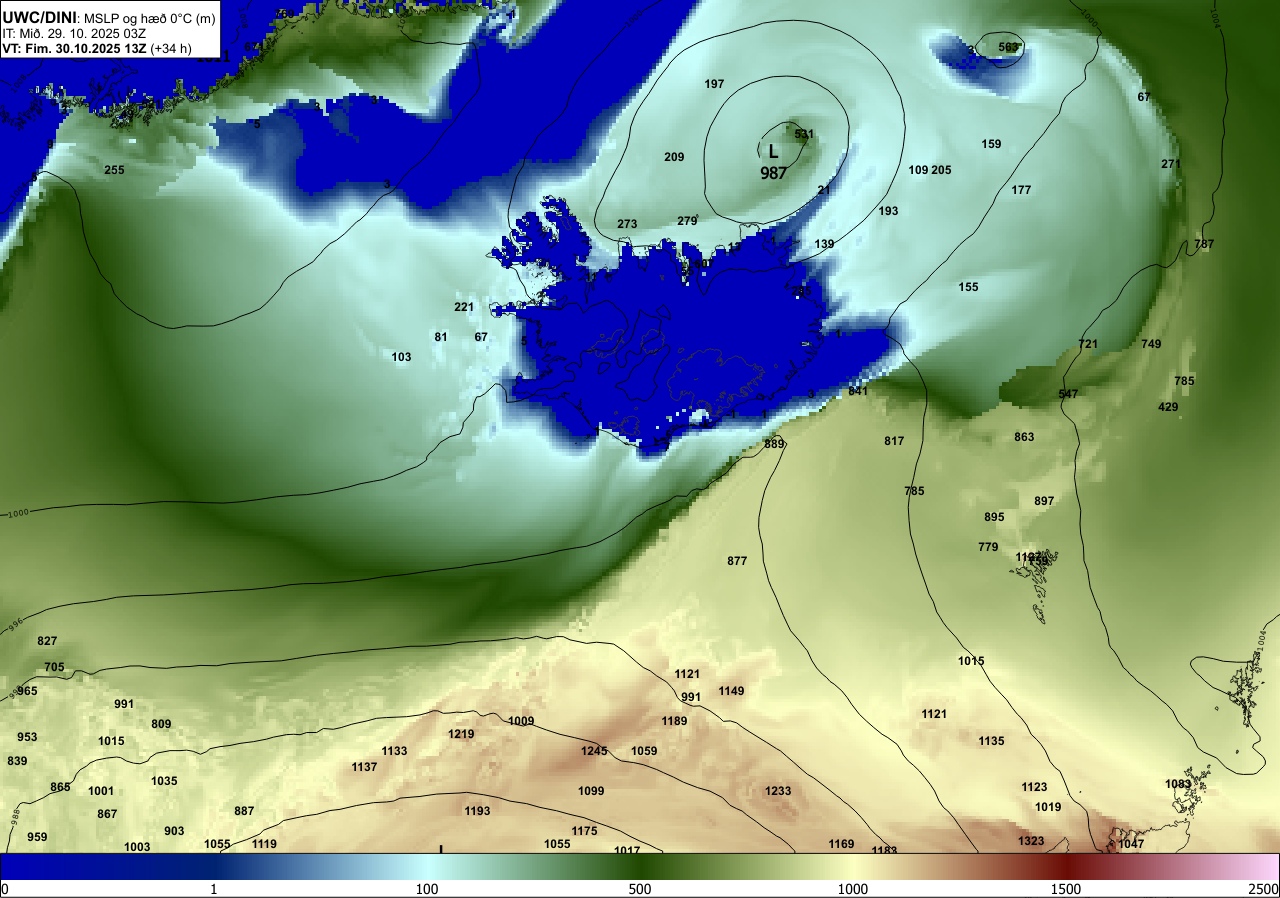The height and width of the screenshot is (898, 1280).
Task: Click the 889 value at Iceland's southeast coast
Action: [x=774, y=444]
